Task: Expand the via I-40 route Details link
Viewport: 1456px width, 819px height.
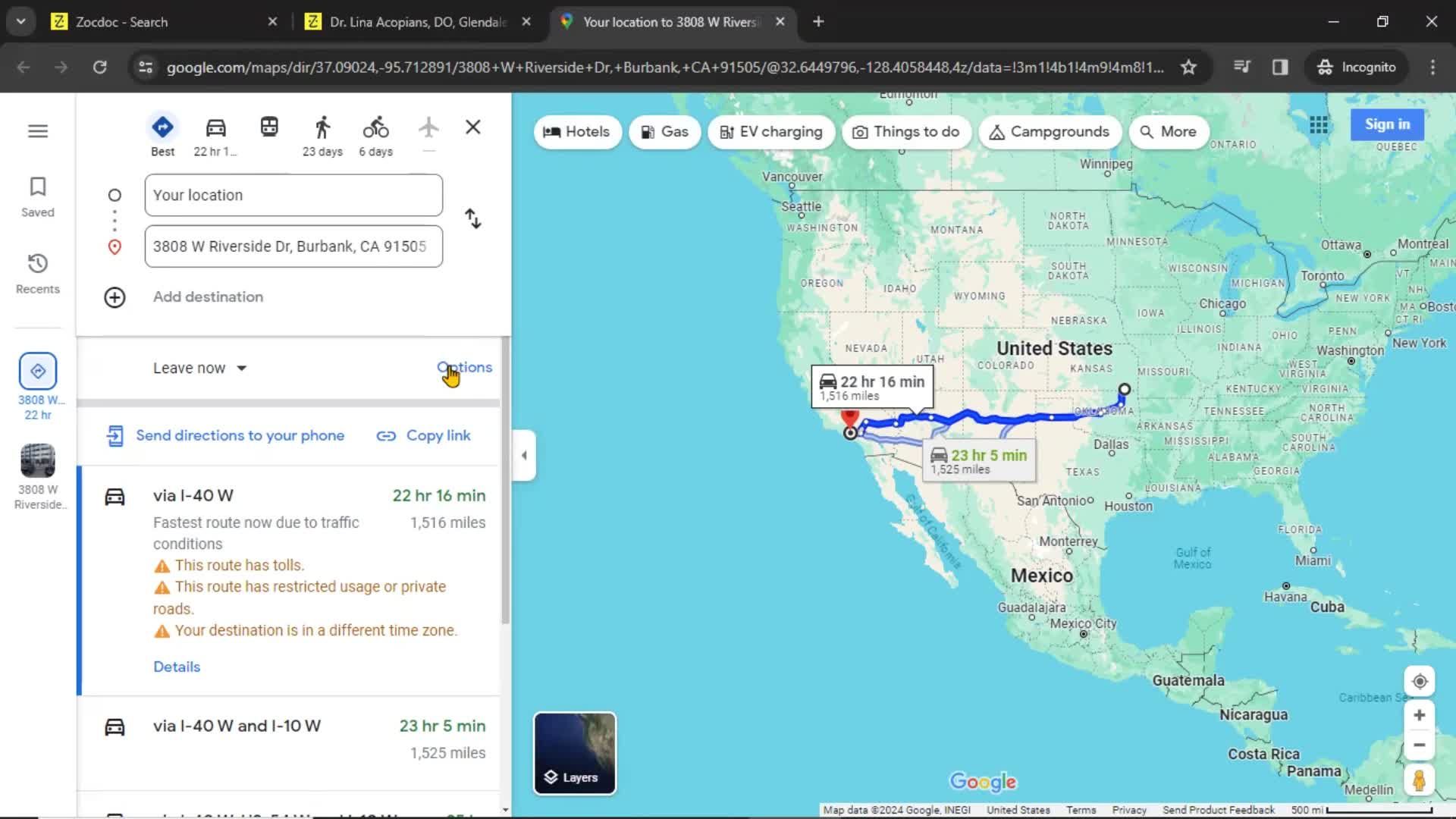Action: (176, 666)
